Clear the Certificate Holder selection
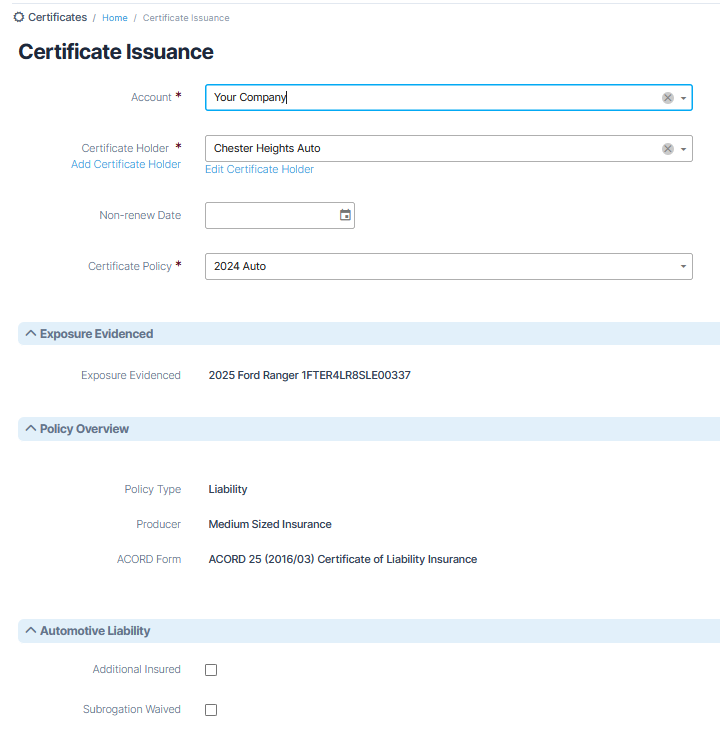720x730 pixels. [667, 149]
